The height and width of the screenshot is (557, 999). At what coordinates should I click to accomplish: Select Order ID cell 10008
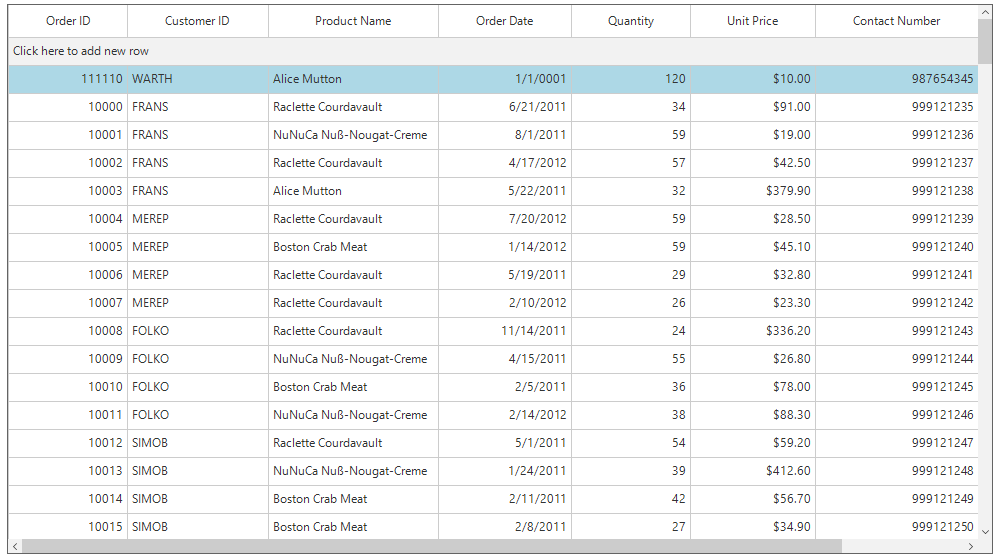coord(68,331)
